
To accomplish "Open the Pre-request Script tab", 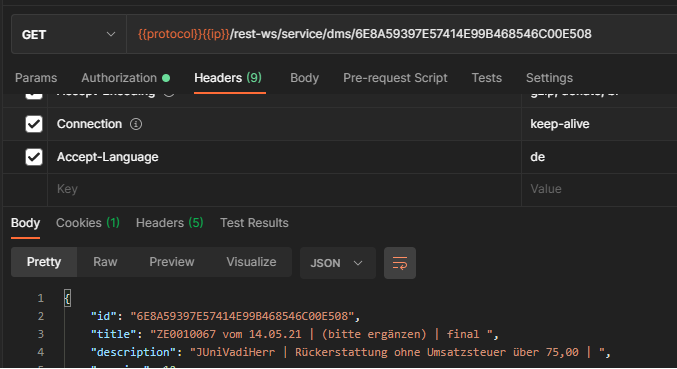I will 395,78.
